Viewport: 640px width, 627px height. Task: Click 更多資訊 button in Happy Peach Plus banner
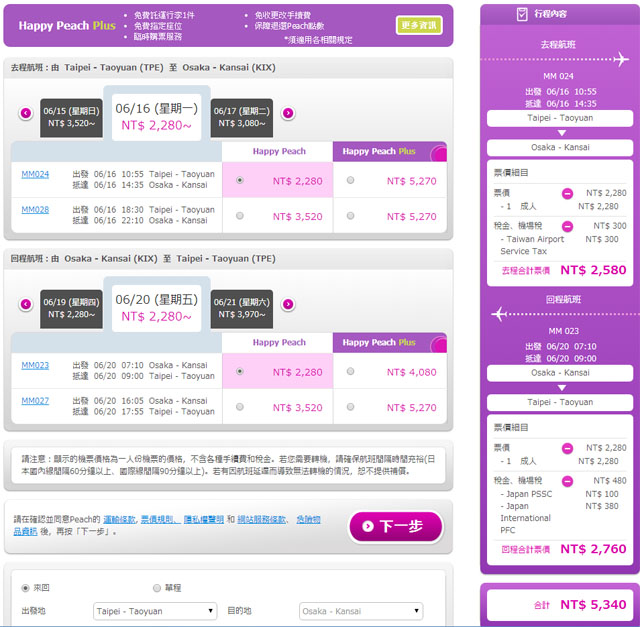pyautogui.click(x=419, y=25)
